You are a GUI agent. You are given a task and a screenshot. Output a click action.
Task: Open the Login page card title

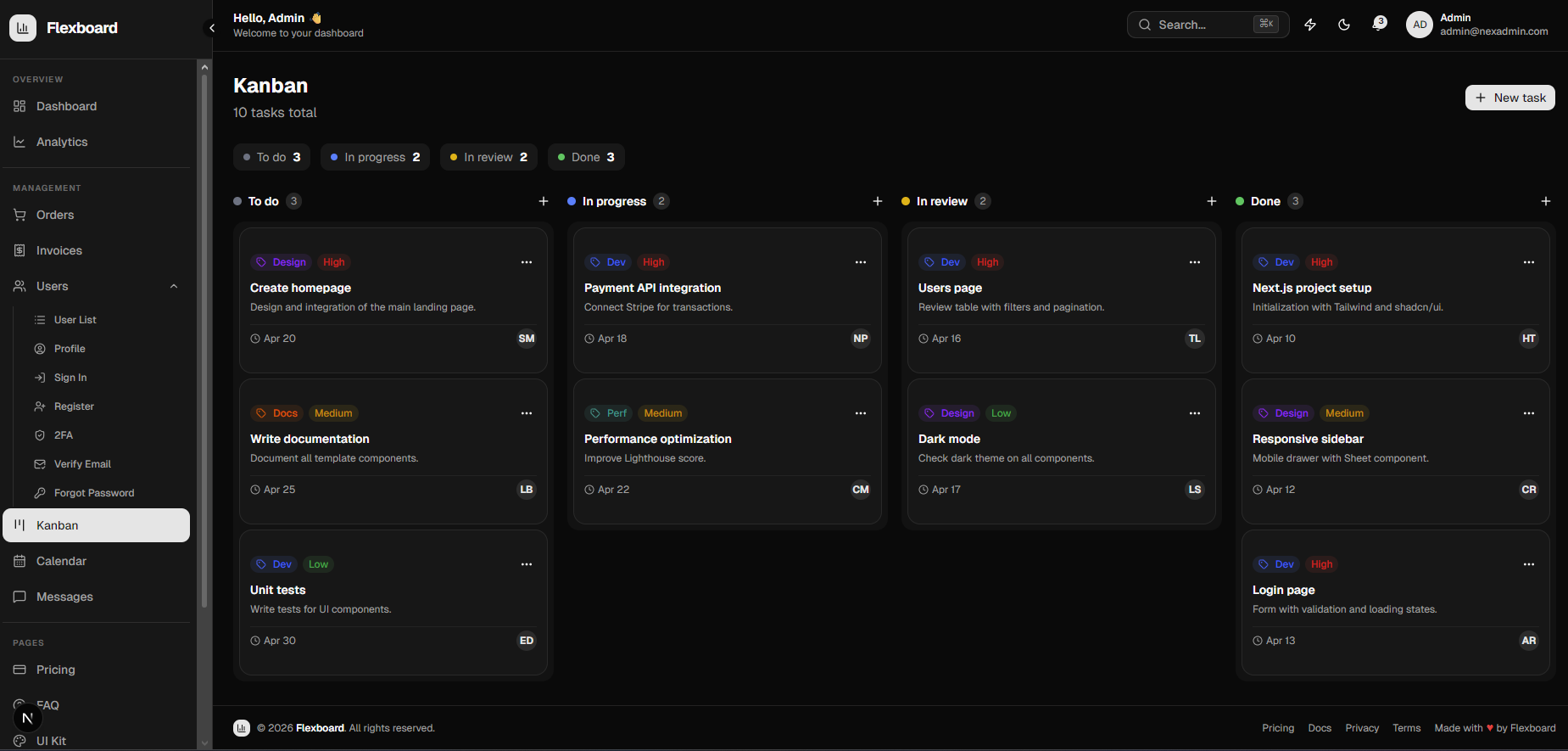(1284, 590)
